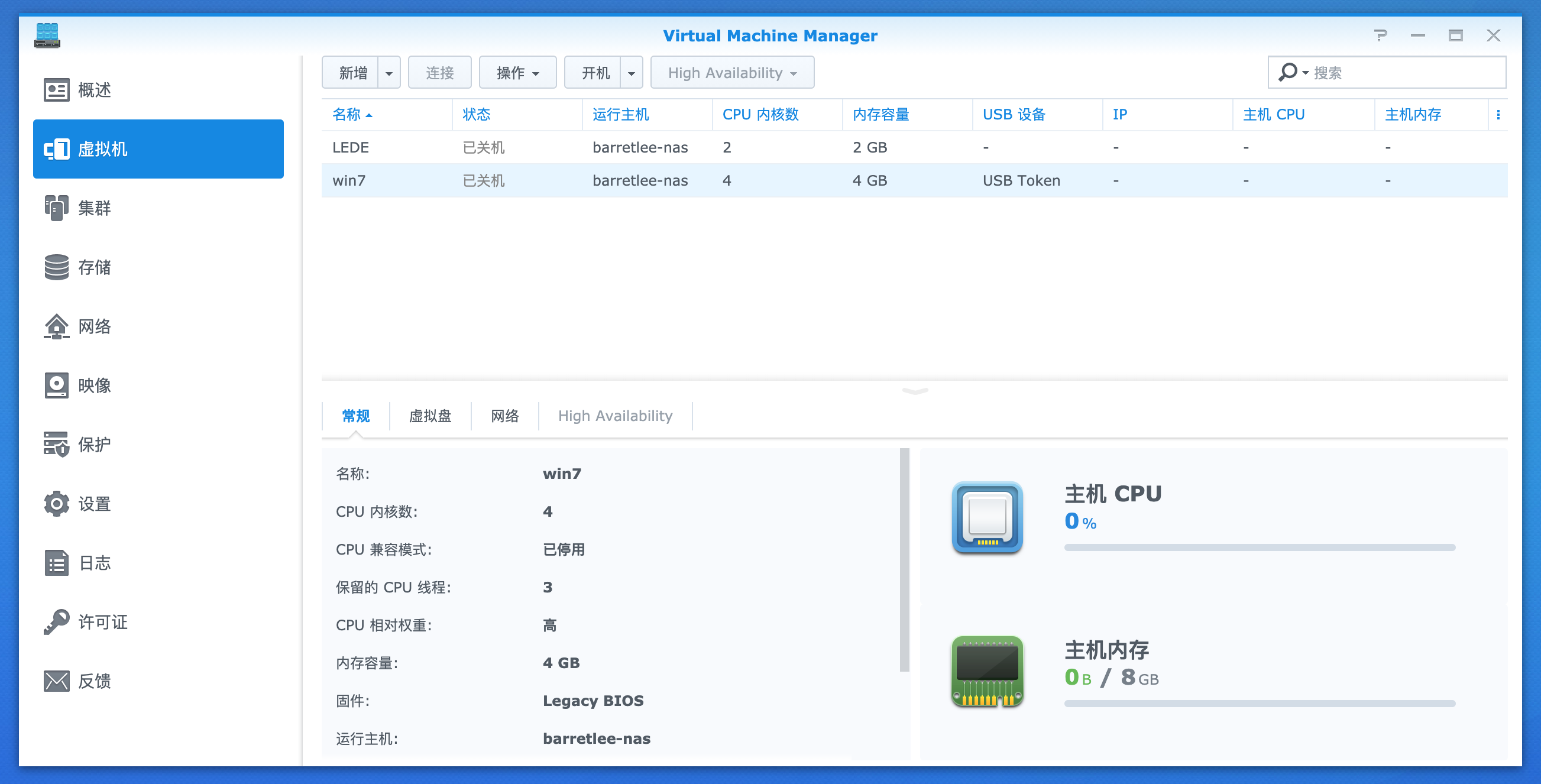
Task: Expand the 新增 (Add) dropdown arrow
Action: click(389, 73)
